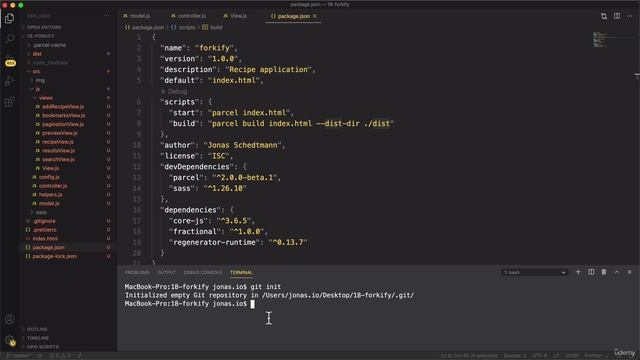Select the Terminal panel tab
The width and height of the screenshot is (640, 360).
click(x=241, y=272)
